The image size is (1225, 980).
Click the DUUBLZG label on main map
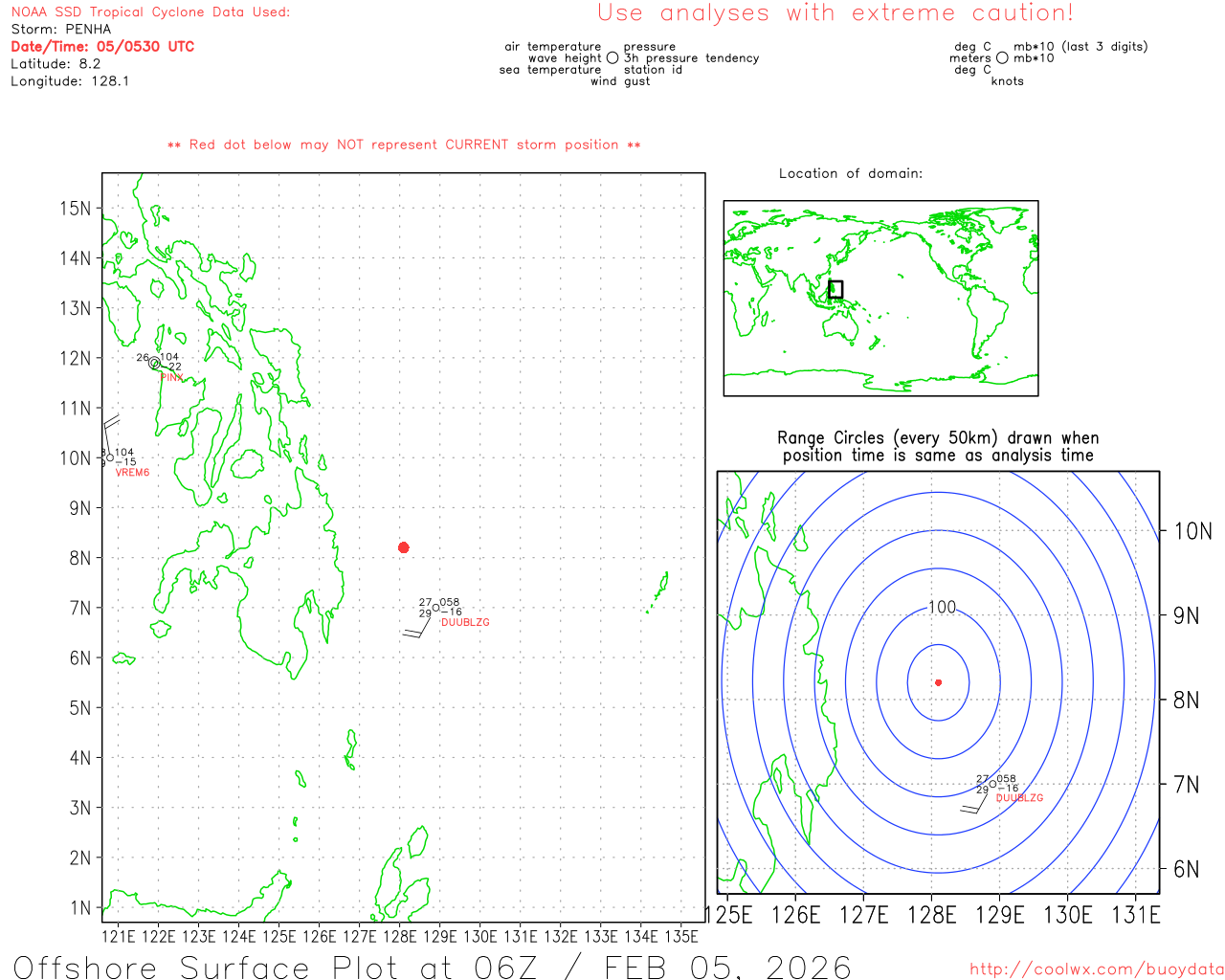pos(465,623)
